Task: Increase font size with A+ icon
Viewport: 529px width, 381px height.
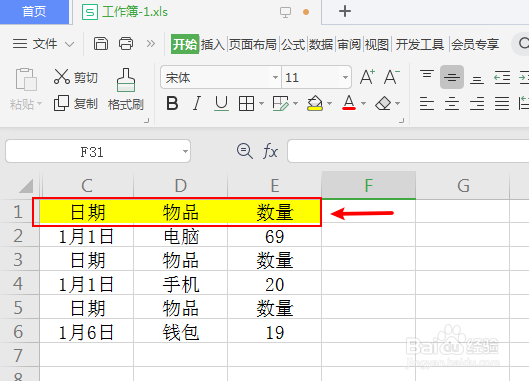Action: (x=367, y=77)
